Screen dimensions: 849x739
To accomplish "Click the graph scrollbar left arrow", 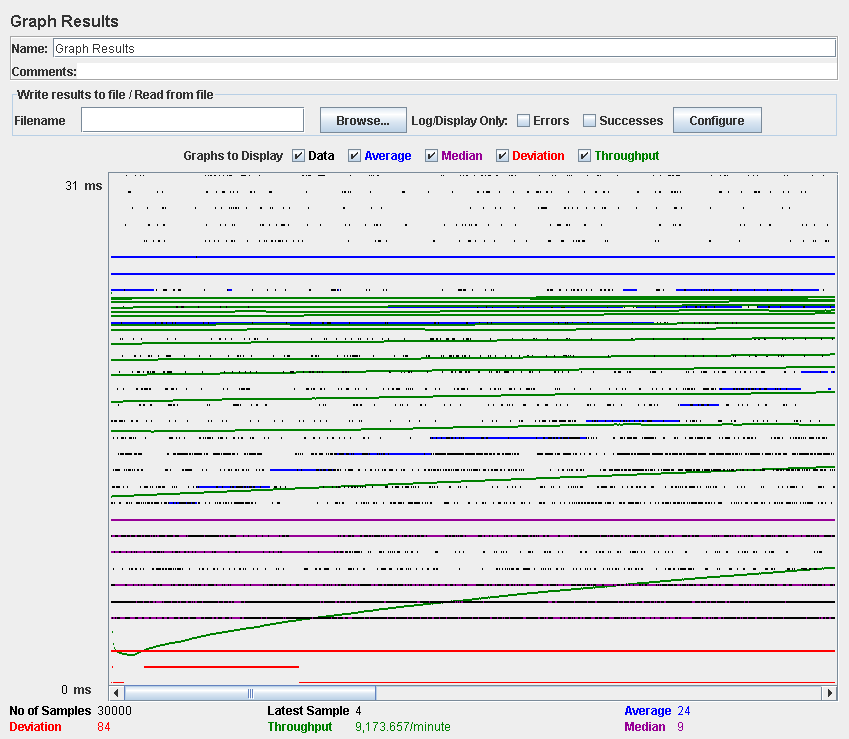I will click(116, 692).
